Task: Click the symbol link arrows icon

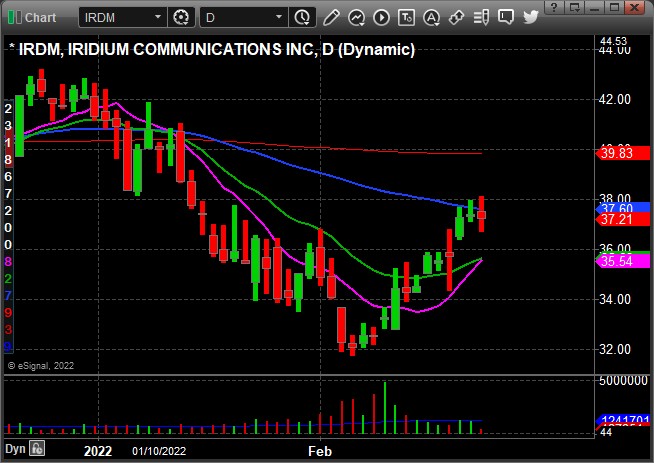Action: coord(456,18)
